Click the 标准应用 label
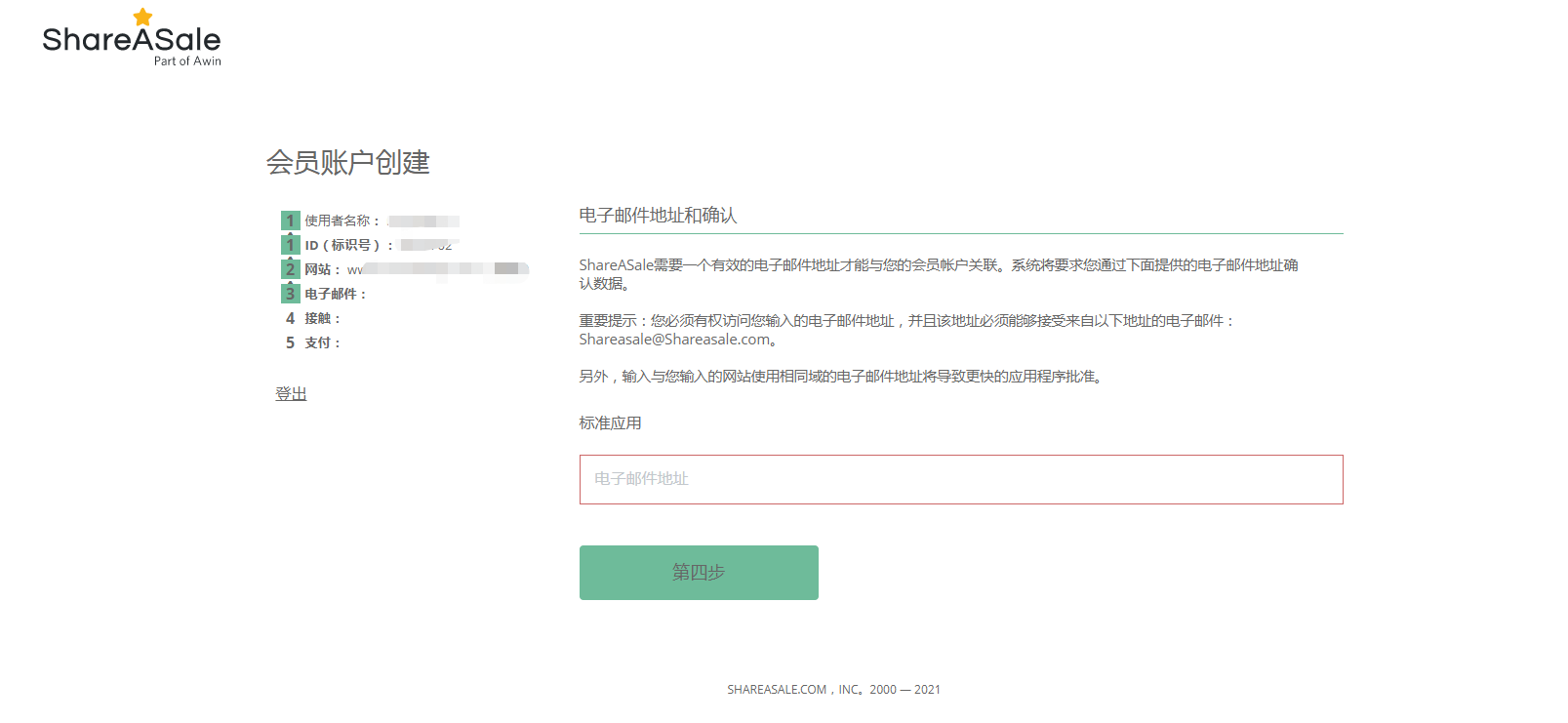The image size is (1568, 723). [610, 422]
